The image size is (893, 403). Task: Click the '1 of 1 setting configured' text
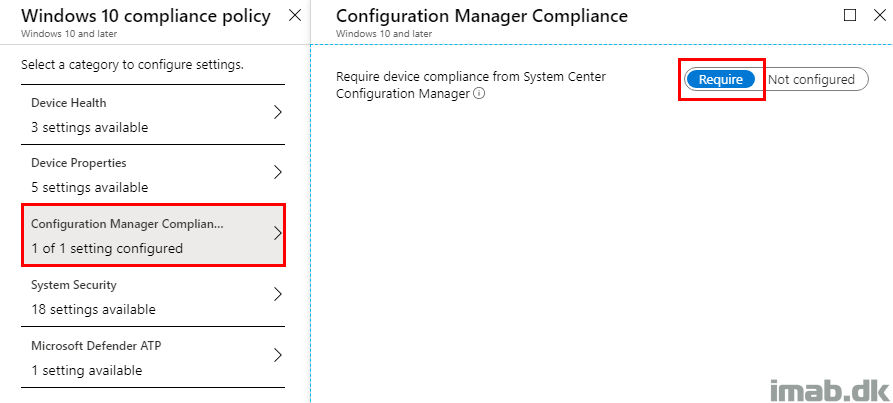[x=107, y=249]
